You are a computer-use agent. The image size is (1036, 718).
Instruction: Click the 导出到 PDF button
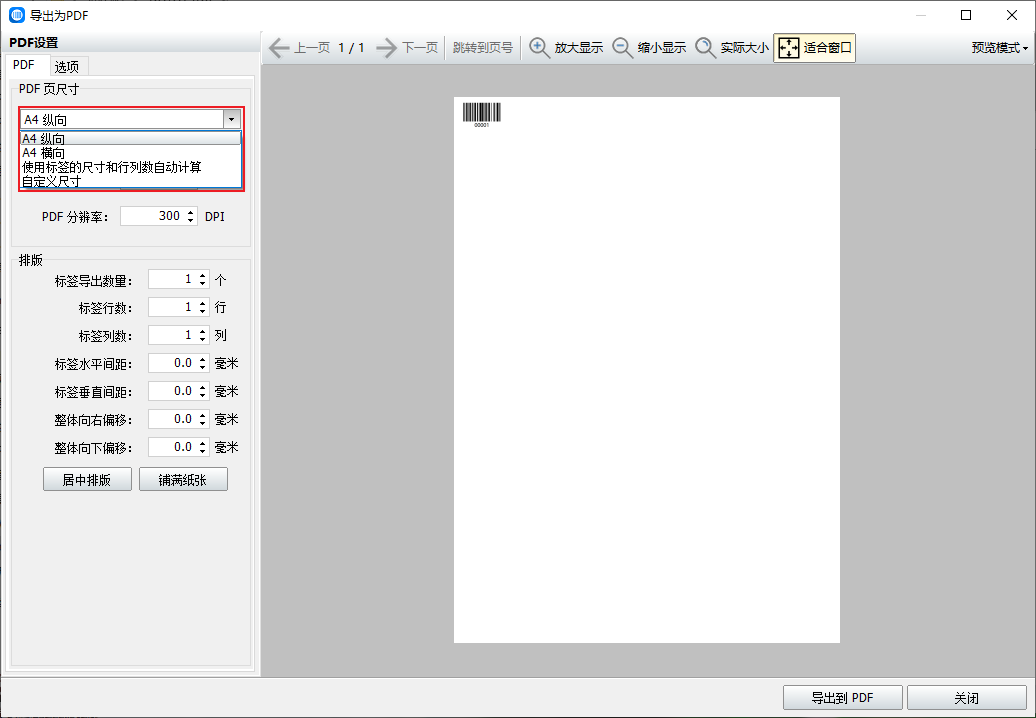(843, 697)
